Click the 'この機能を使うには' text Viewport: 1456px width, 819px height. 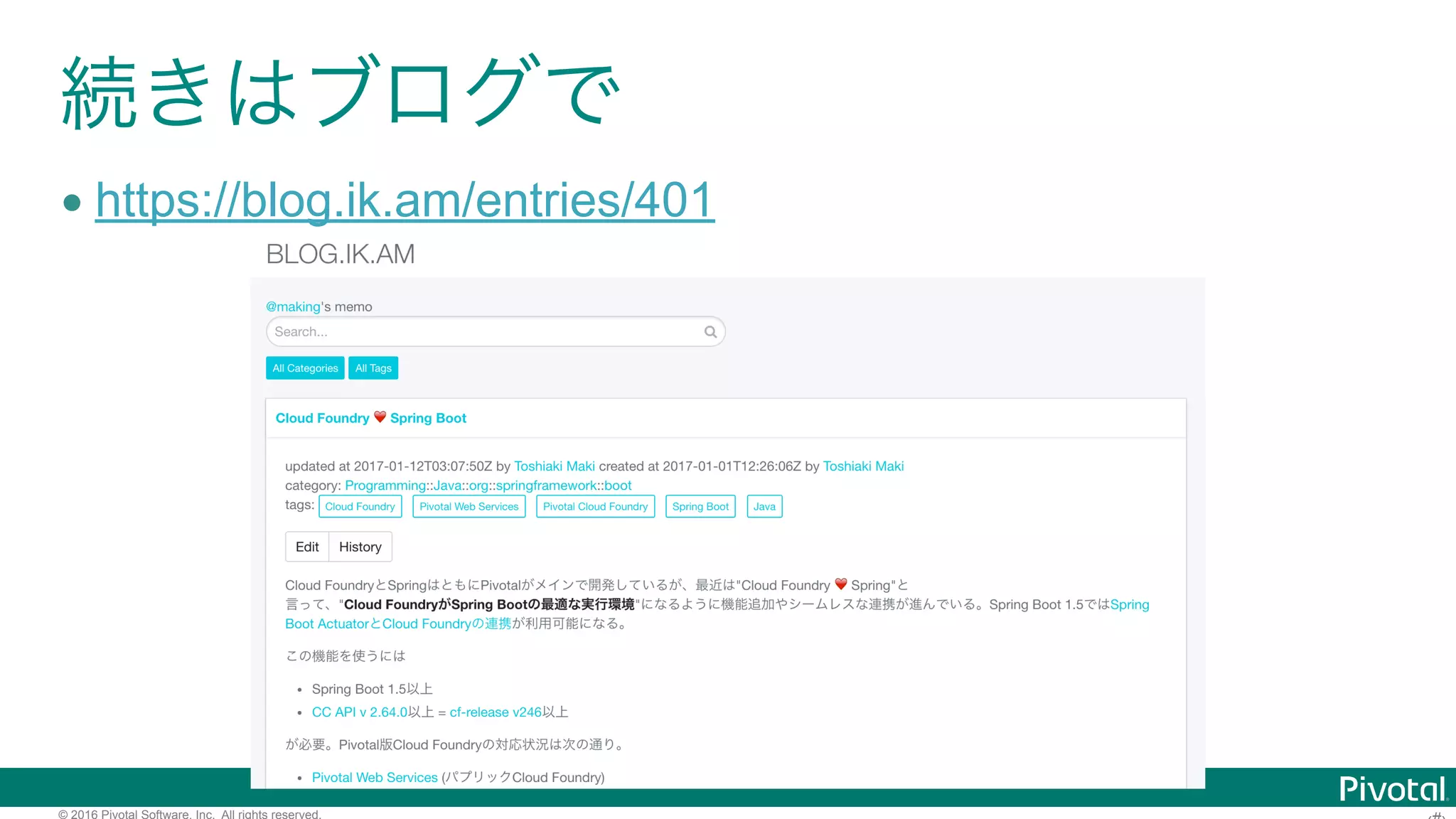click(x=346, y=655)
